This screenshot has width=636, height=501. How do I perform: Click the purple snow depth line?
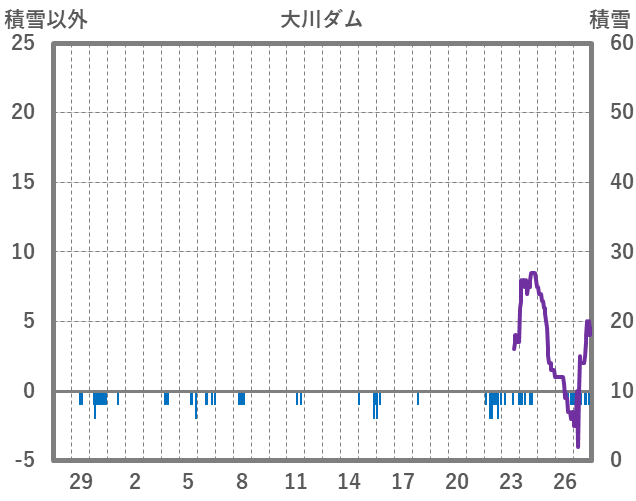543,320
